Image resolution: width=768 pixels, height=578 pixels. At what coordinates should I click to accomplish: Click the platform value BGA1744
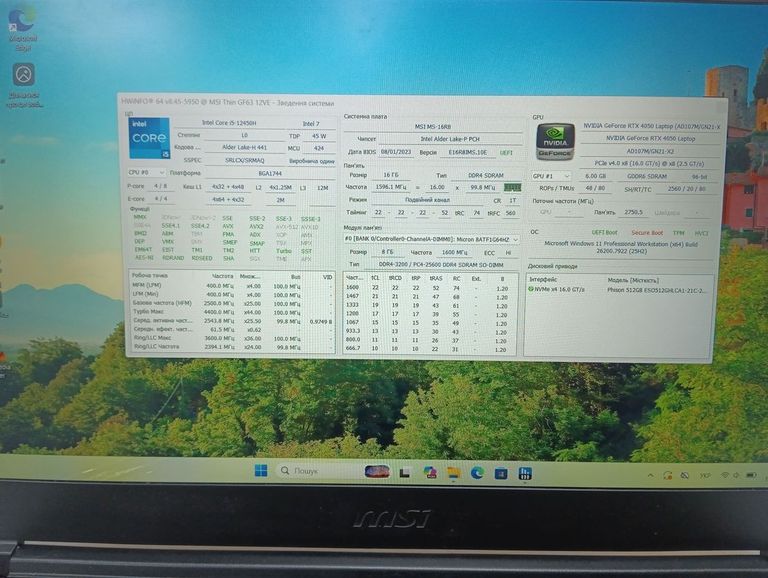click(x=270, y=173)
